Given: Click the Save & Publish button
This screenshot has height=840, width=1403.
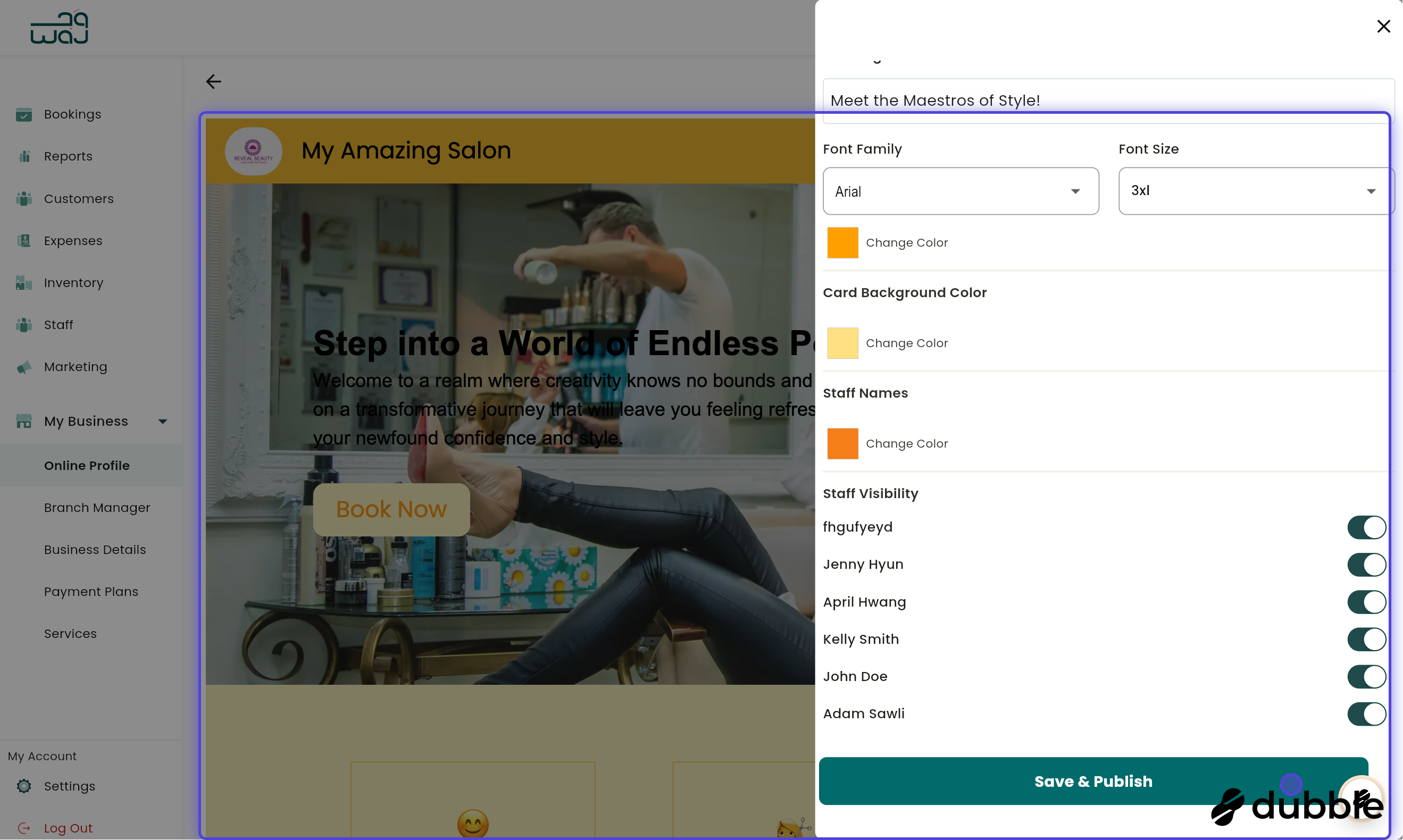Looking at the screenshot, I should click(x=1093, y=781).
